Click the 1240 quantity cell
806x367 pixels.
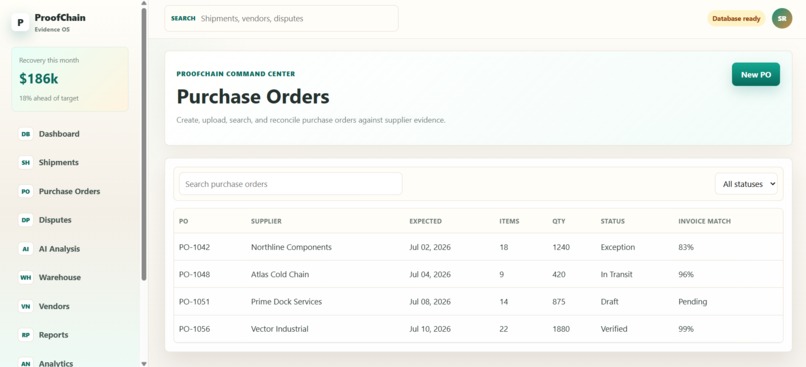pyautogui.click(x=561, y=247)
